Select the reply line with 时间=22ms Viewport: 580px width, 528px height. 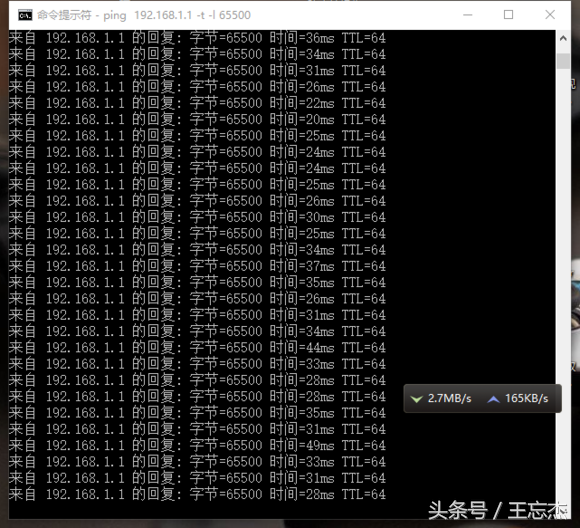tap(197, 103)
